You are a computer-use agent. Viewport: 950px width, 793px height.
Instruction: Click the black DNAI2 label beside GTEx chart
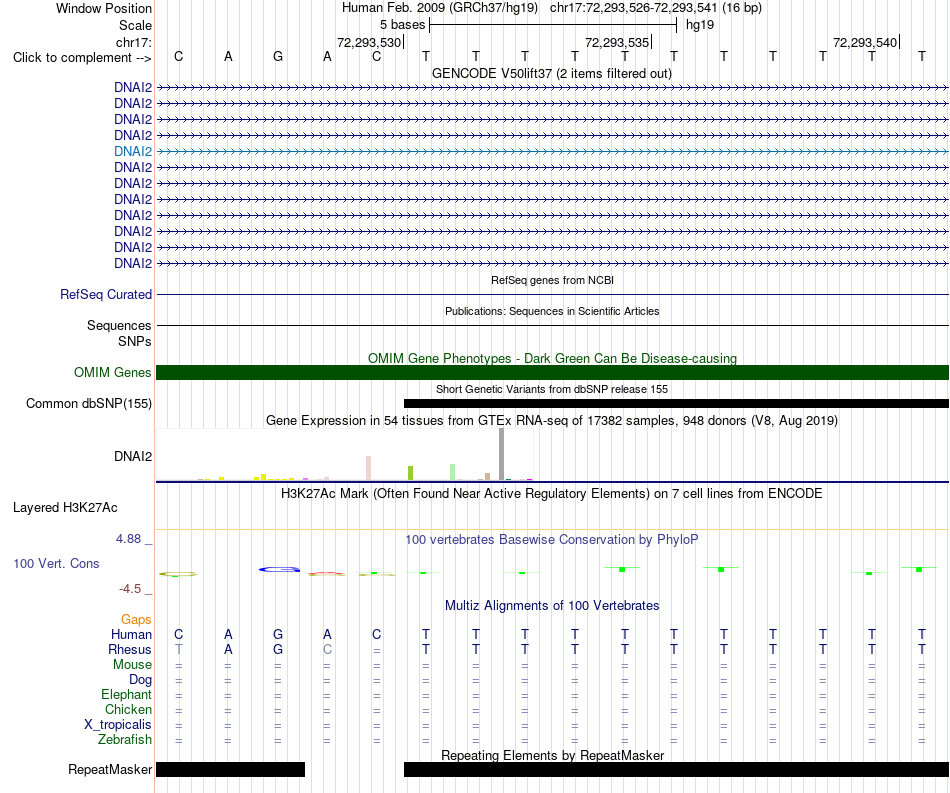(x=133, y=456)
